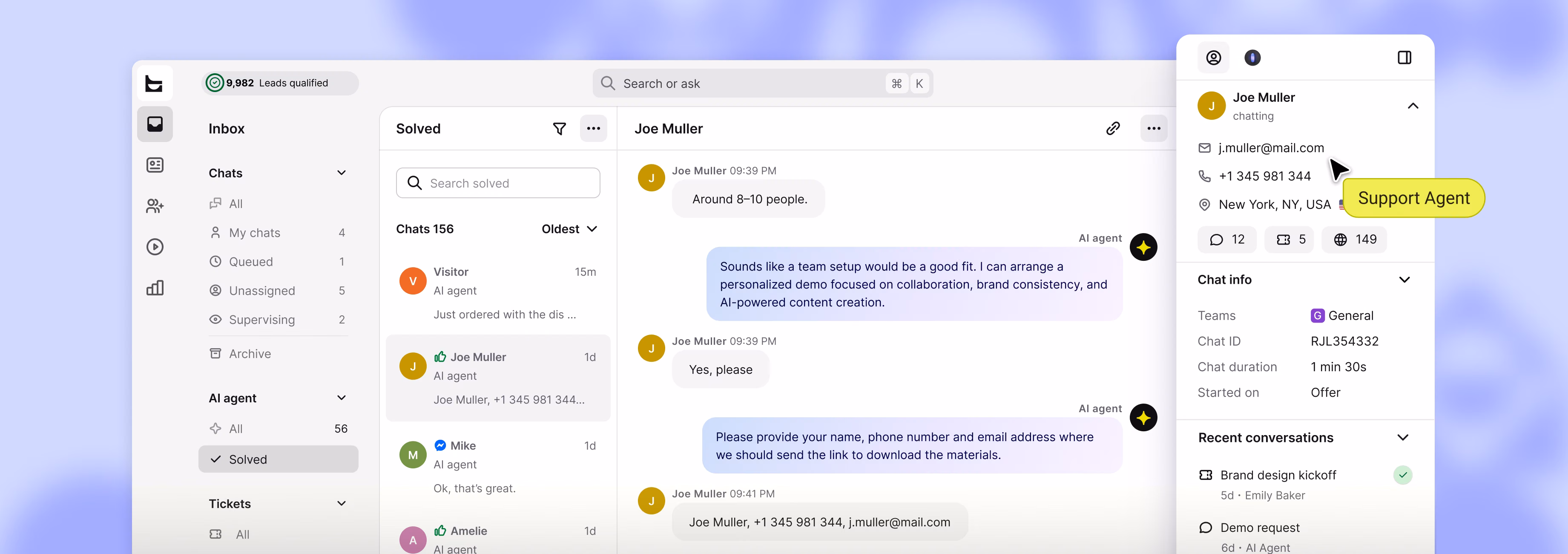Open the play circle icon in sidebar
Viewport: 1568px width, 554px height.
155,247
